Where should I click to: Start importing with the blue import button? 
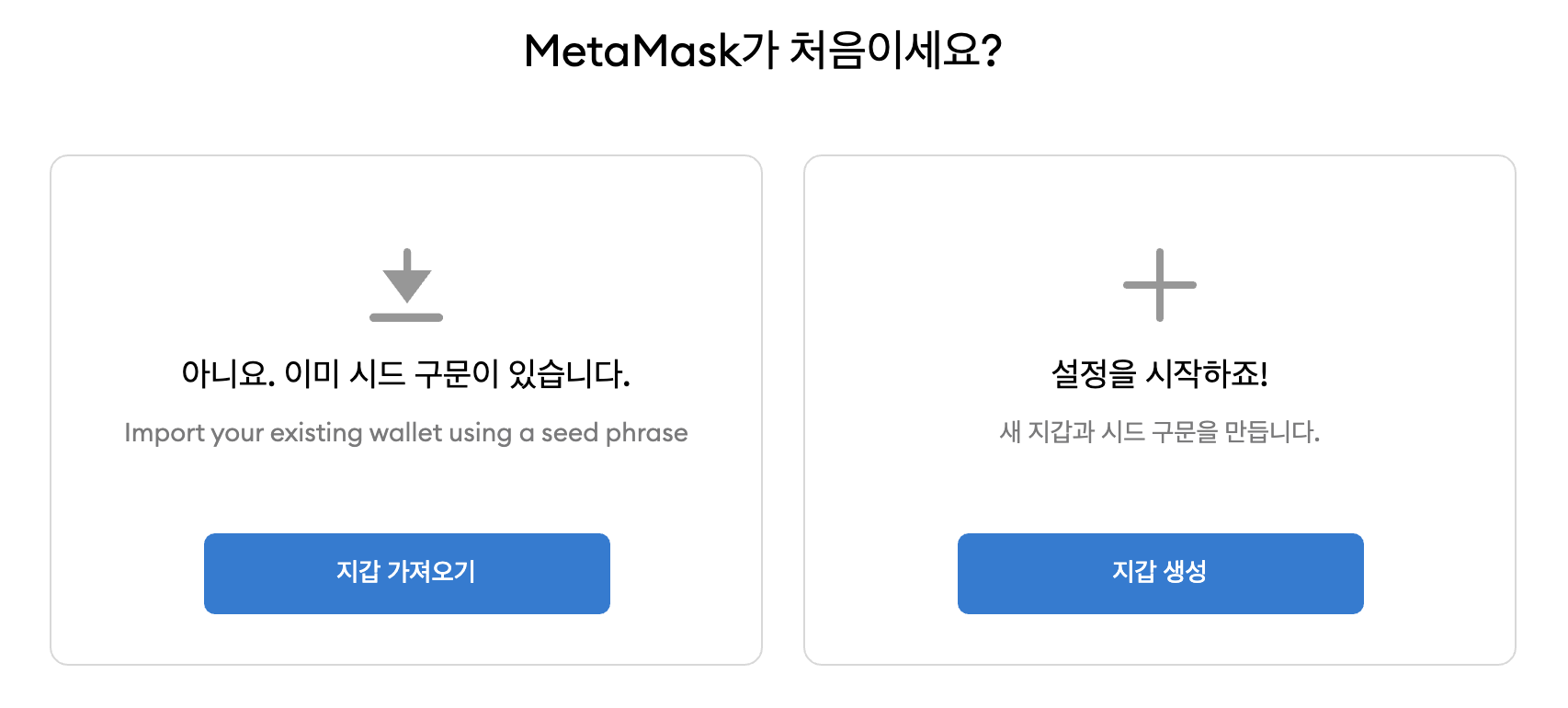tap(407, 573)
